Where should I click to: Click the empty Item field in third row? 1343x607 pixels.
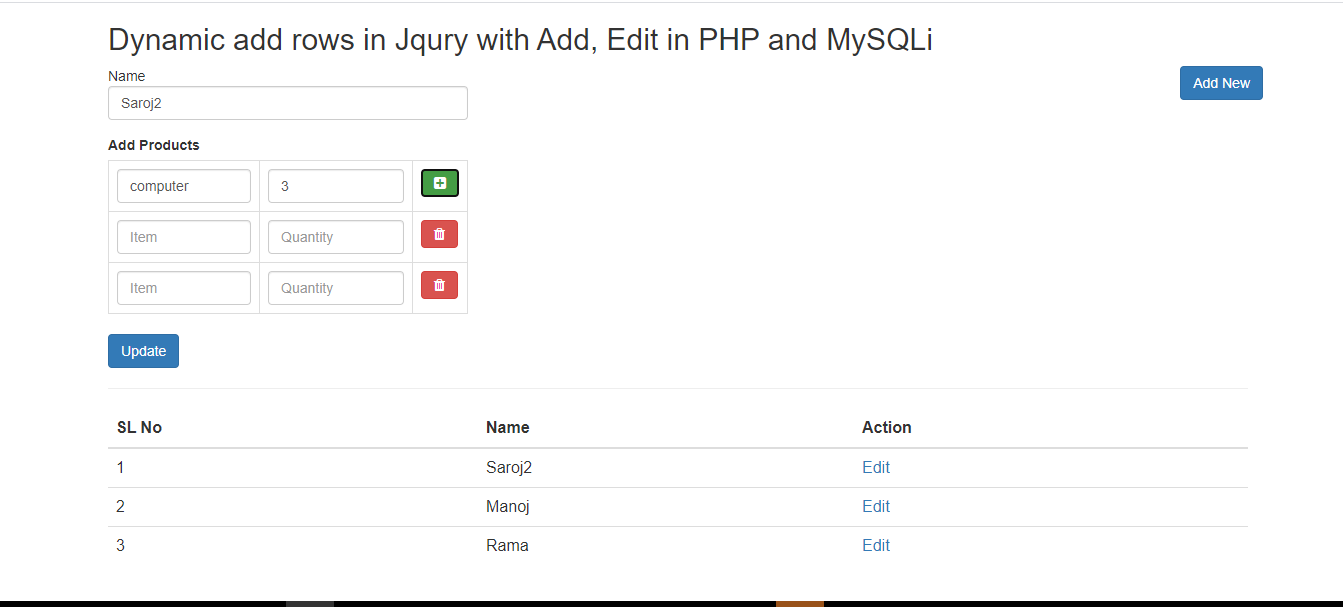[x=184, y=288]
